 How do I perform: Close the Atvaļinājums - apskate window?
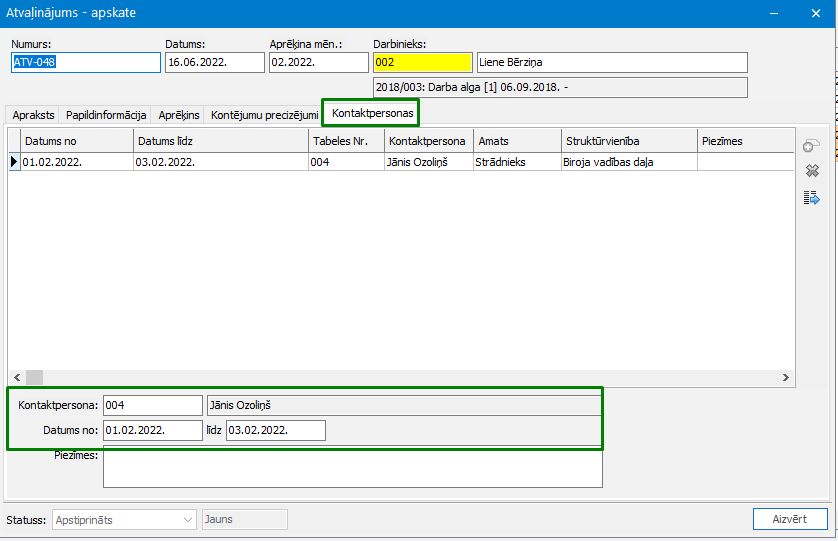816,13
